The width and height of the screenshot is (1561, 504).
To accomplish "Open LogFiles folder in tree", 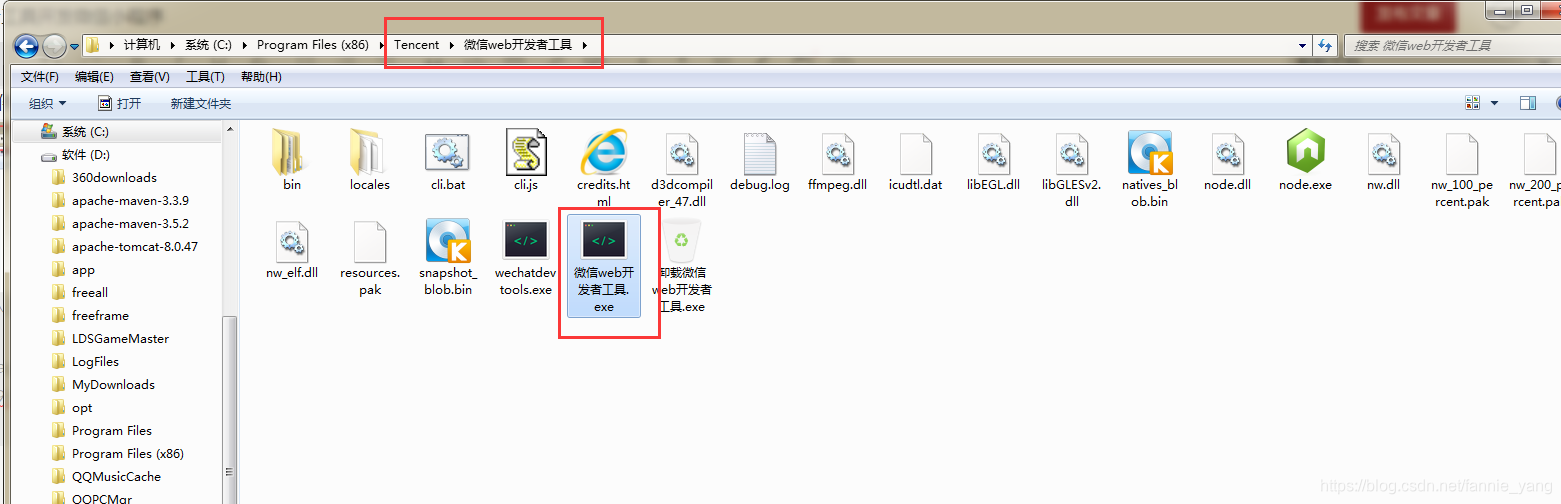I will [95, 361].
